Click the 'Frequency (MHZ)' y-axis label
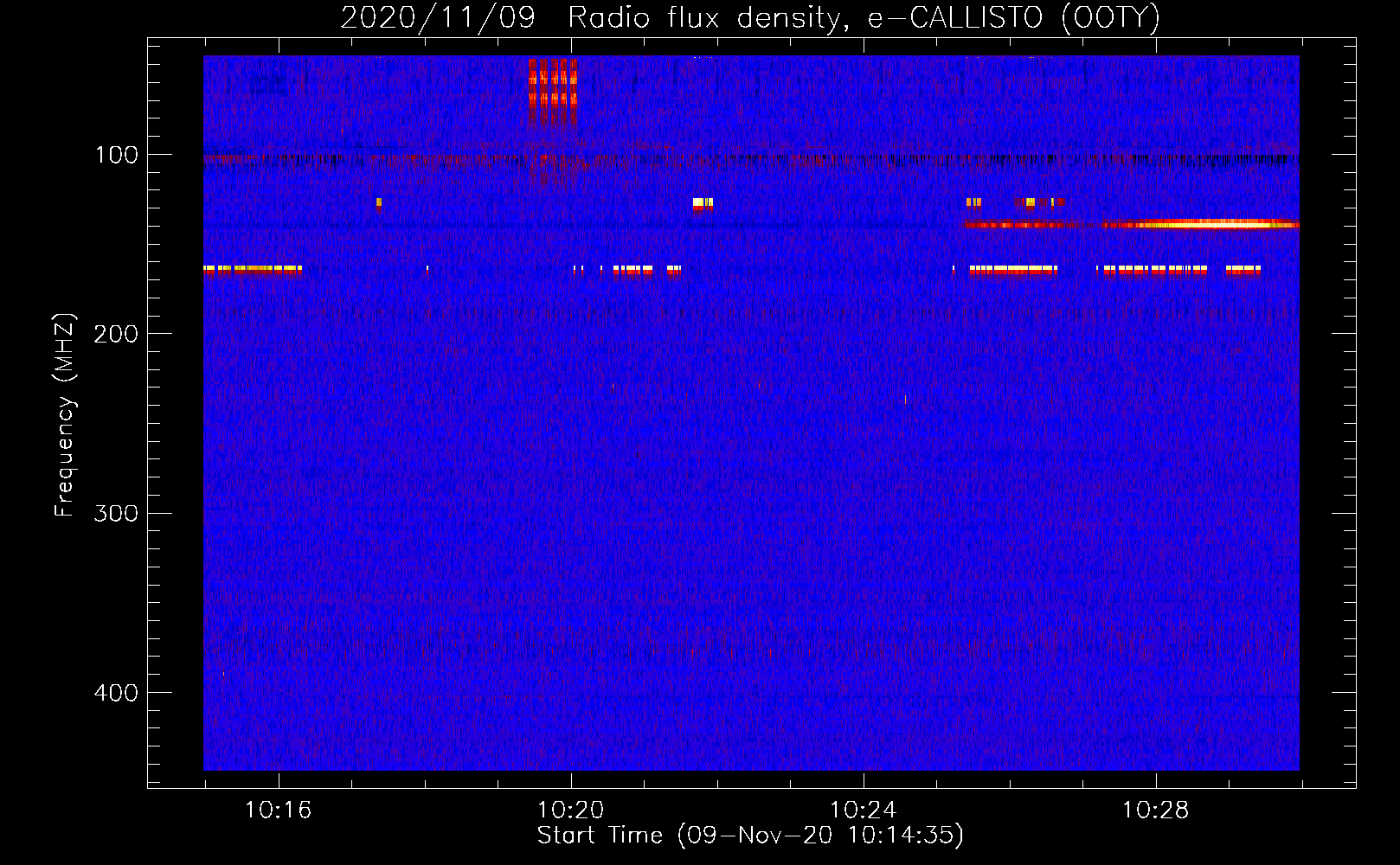This screenshot has width=1400, height=865. point(65,415)
